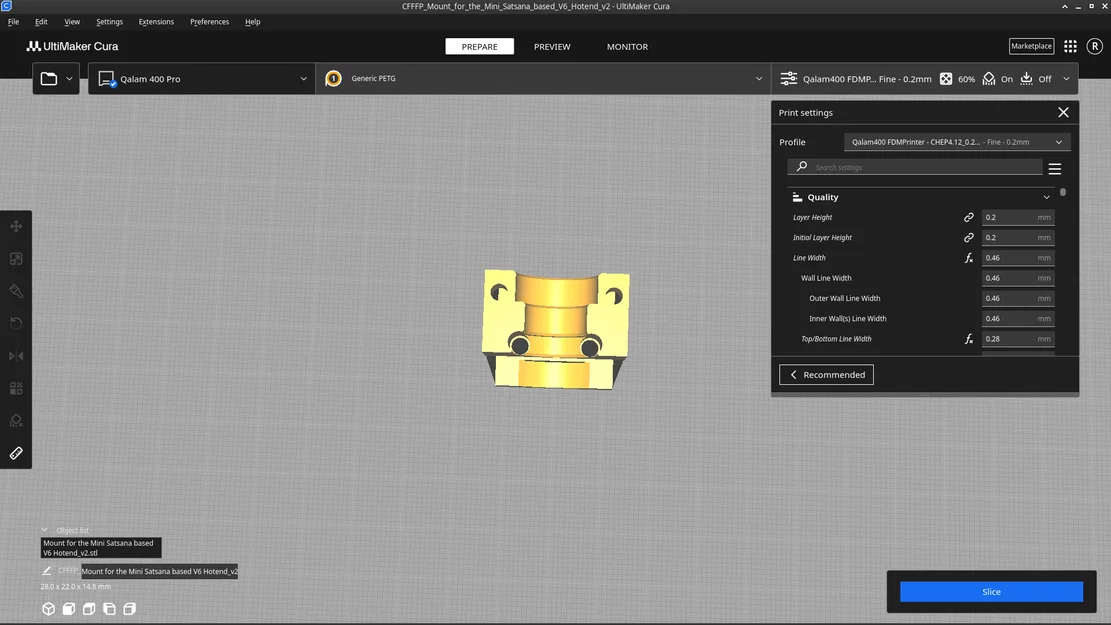Collapse the print settings summary chevron
This screenshot has width=1111, height=625.
1066,79
